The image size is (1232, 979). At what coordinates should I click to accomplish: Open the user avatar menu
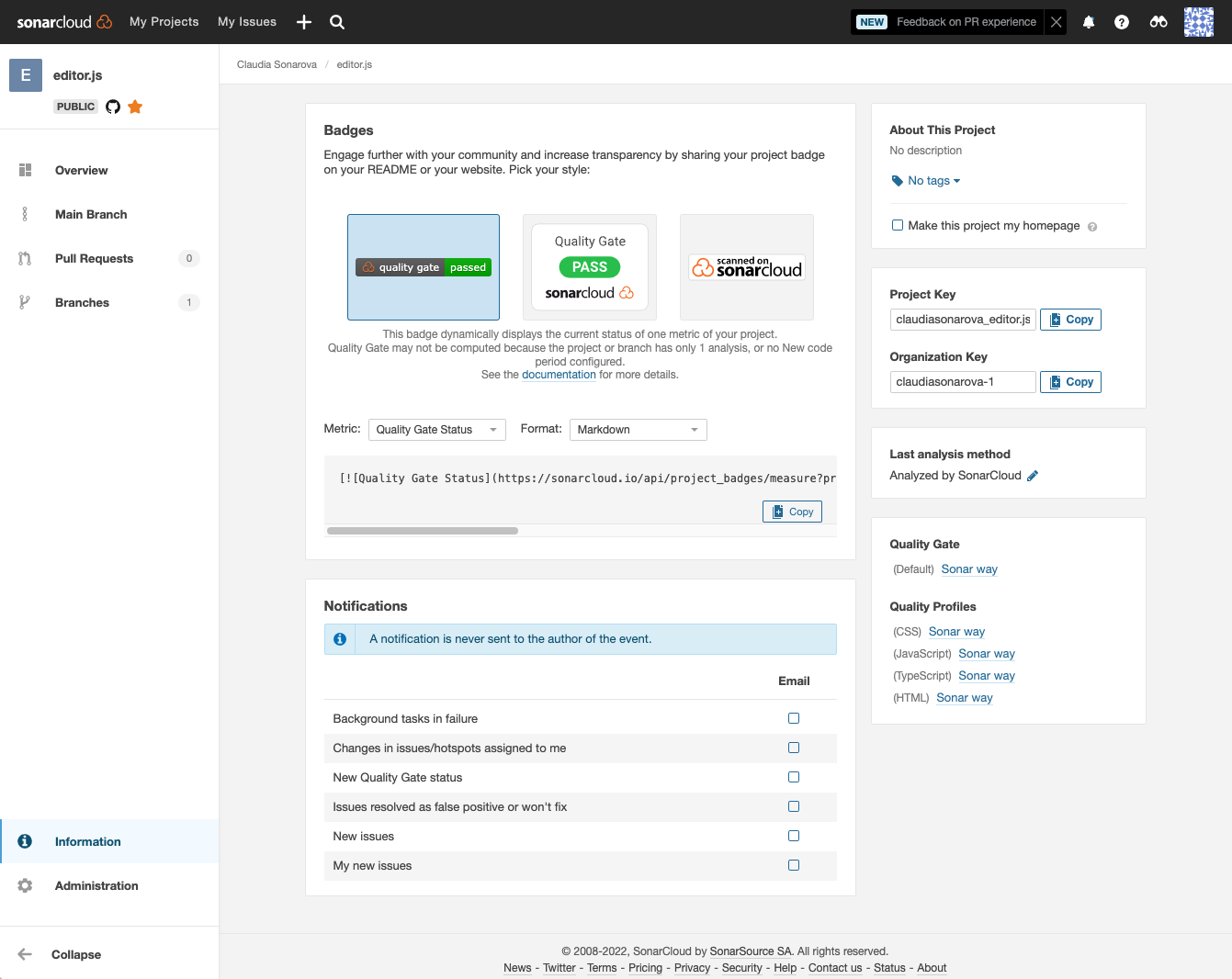pyautogui.click(x=1199, y=22)
